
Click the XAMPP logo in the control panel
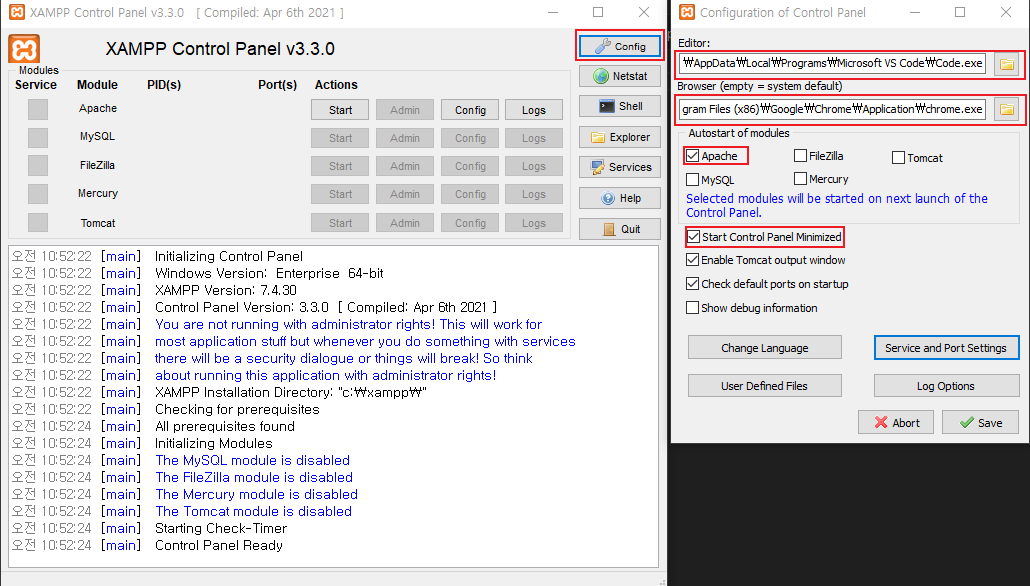pyautogui.click(x=24, y=49)
